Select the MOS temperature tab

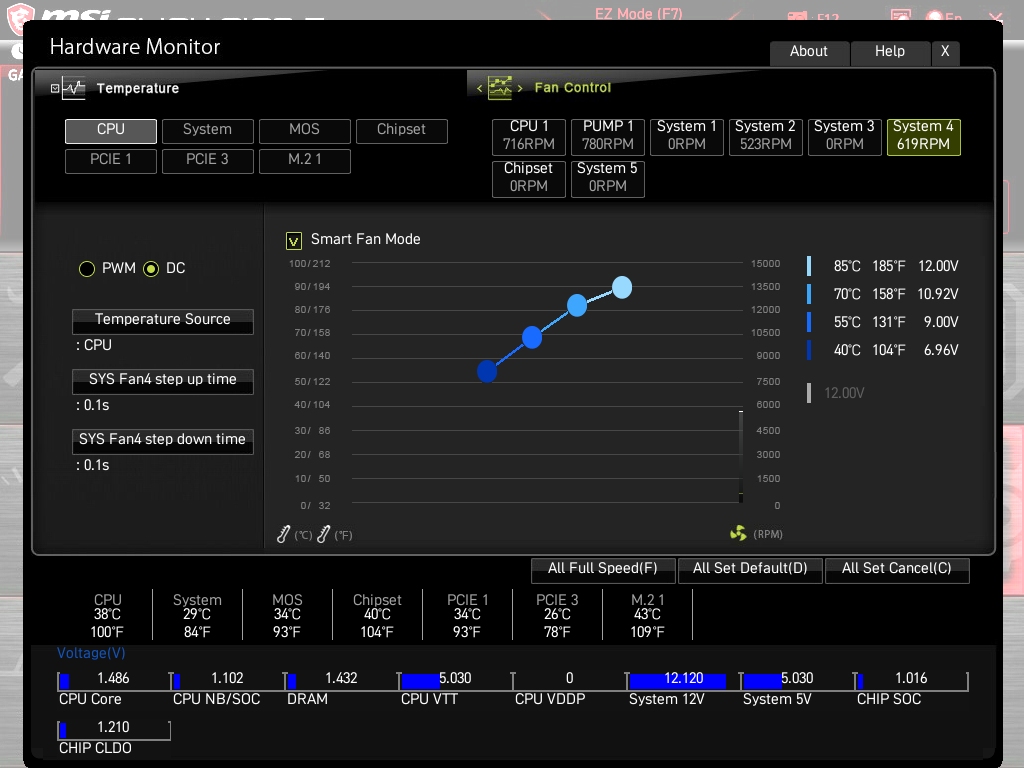pyautogui.click(x=304, y=131)
